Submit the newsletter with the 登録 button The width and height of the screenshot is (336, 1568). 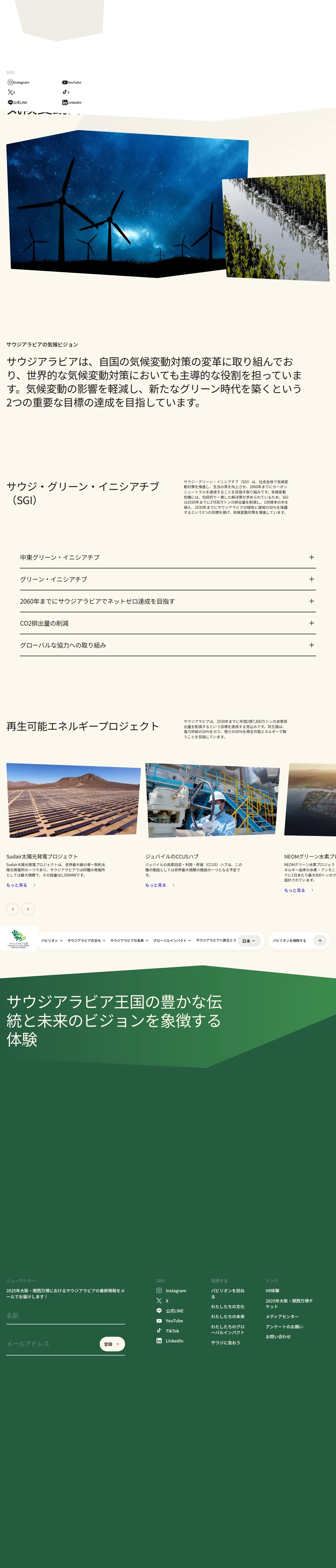click(112, 1344)
